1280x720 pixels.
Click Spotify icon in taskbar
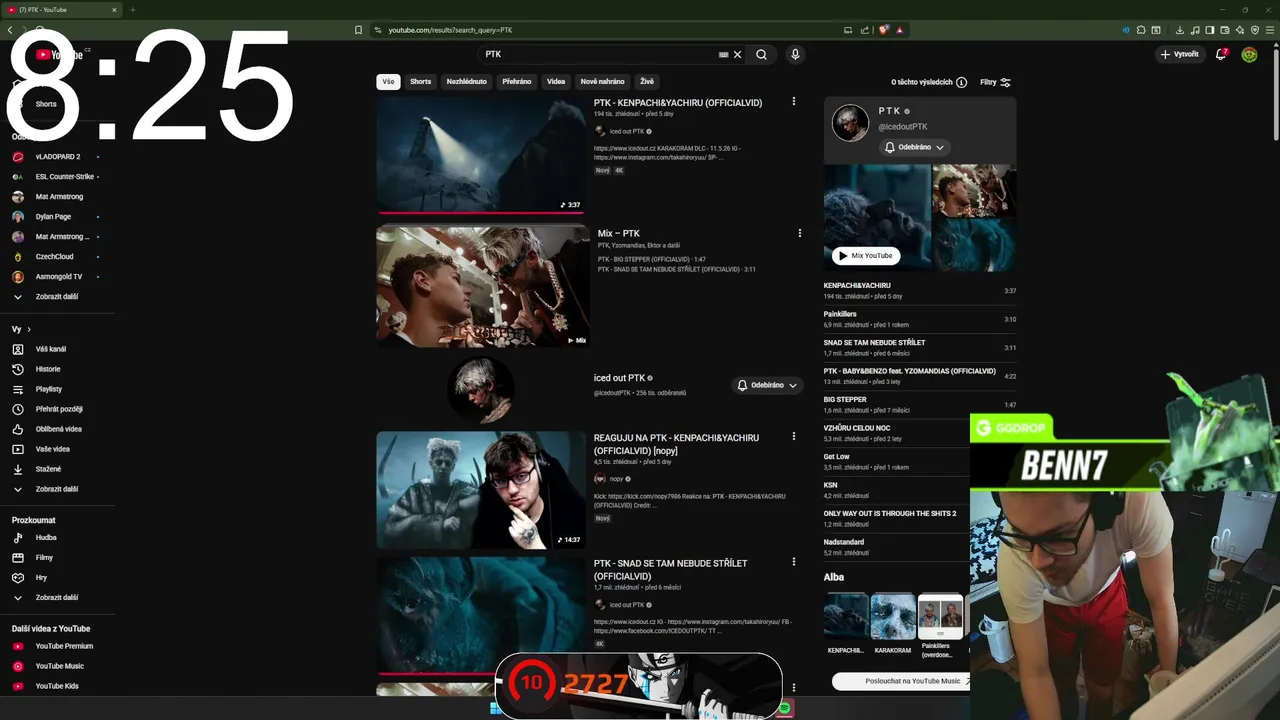785,708
